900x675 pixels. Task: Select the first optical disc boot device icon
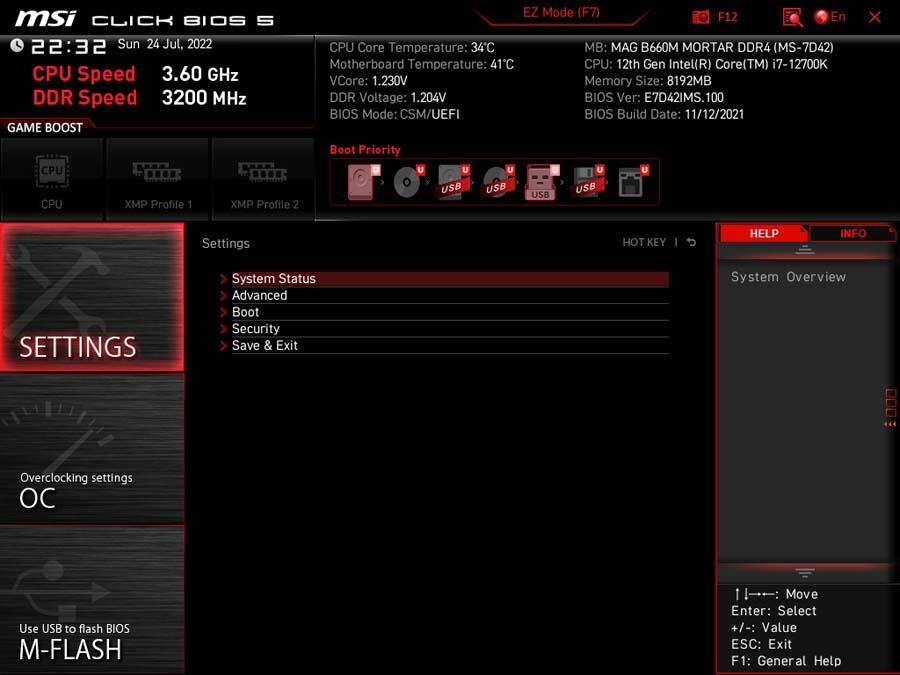point(407,183)
